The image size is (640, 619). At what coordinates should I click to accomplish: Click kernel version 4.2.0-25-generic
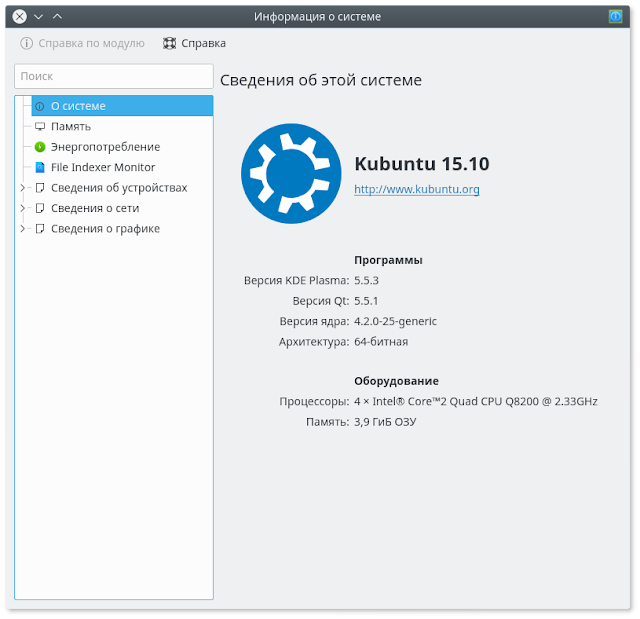[395, 321]
